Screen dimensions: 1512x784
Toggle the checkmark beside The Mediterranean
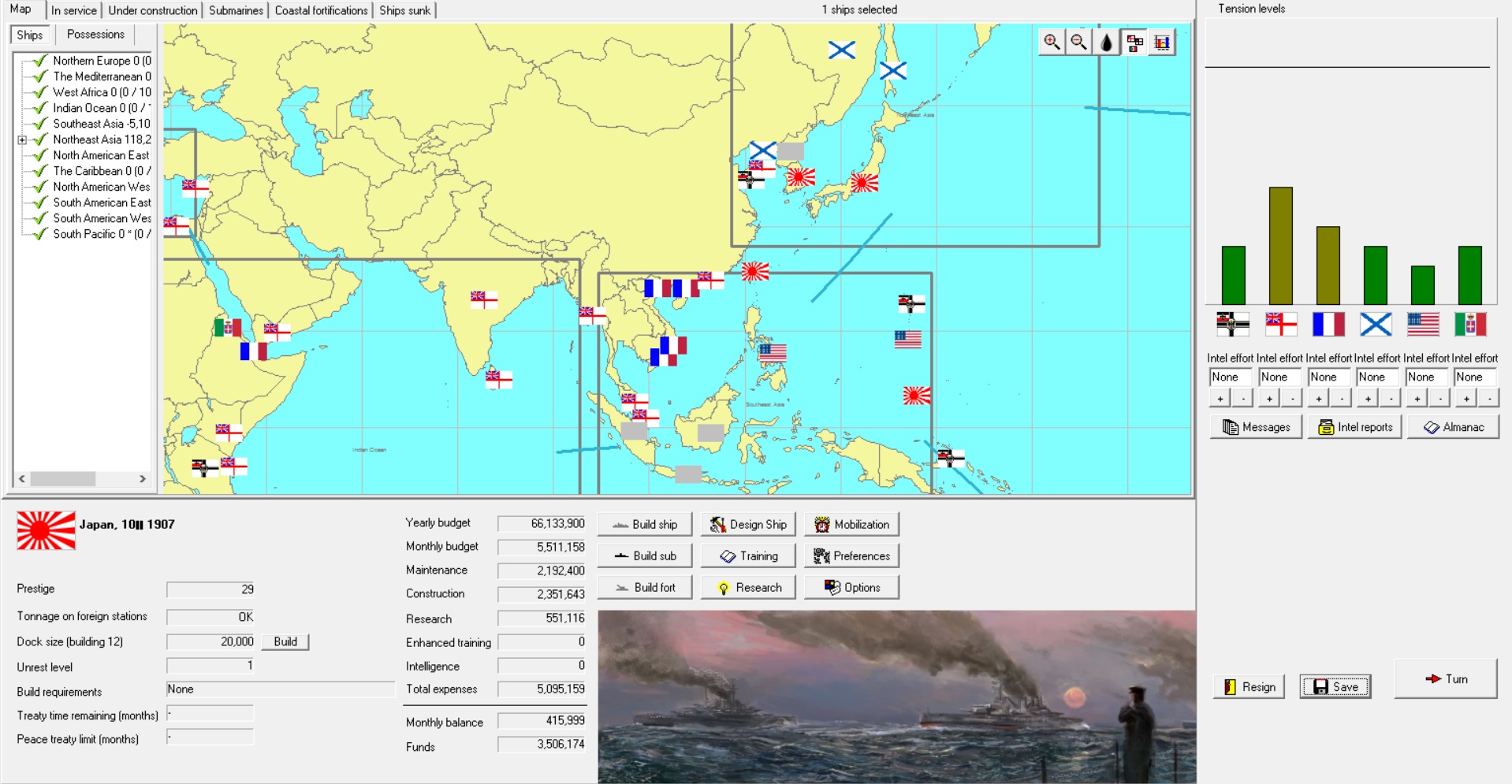[40, 76]
